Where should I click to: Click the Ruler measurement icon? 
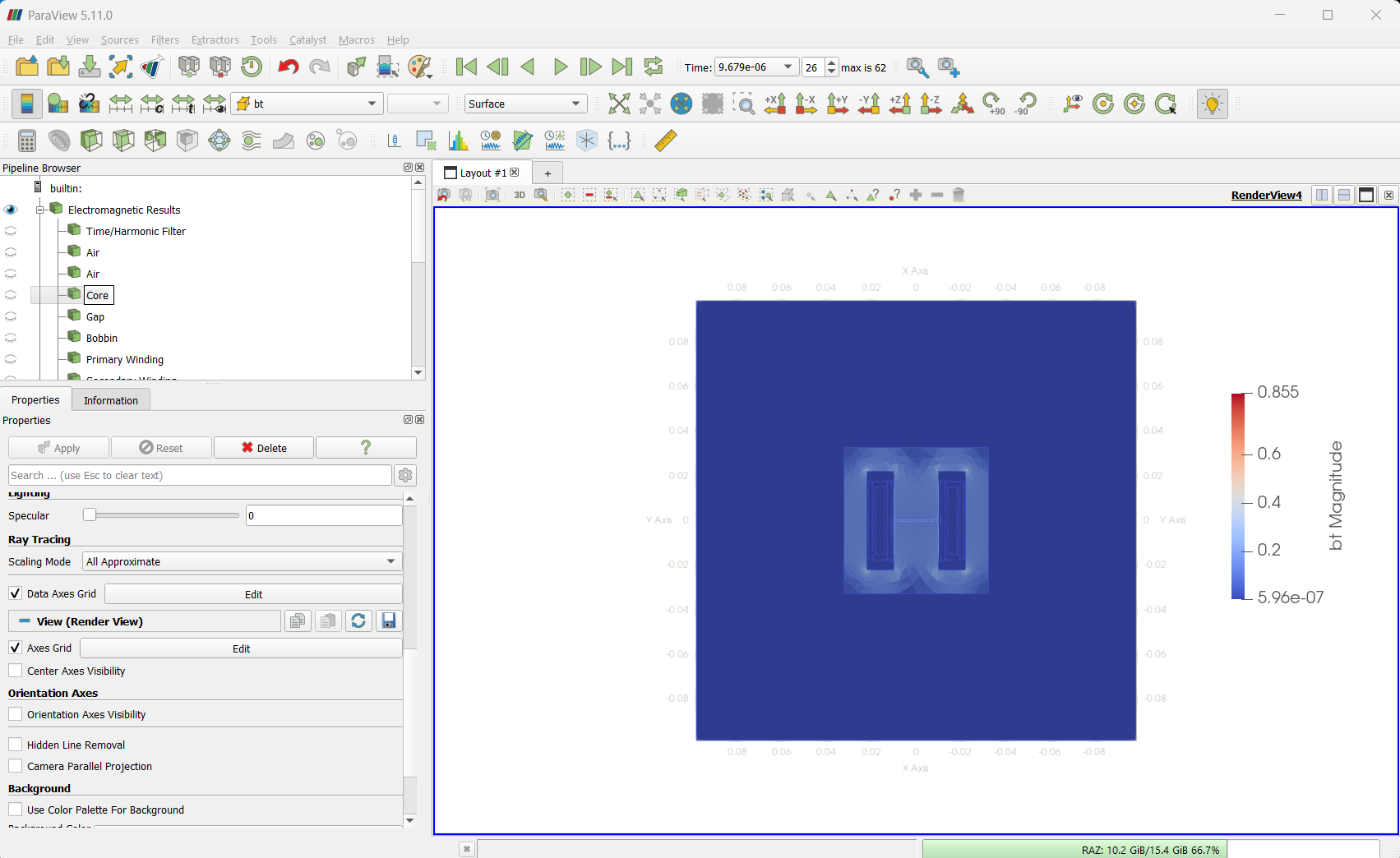(666, 141)
